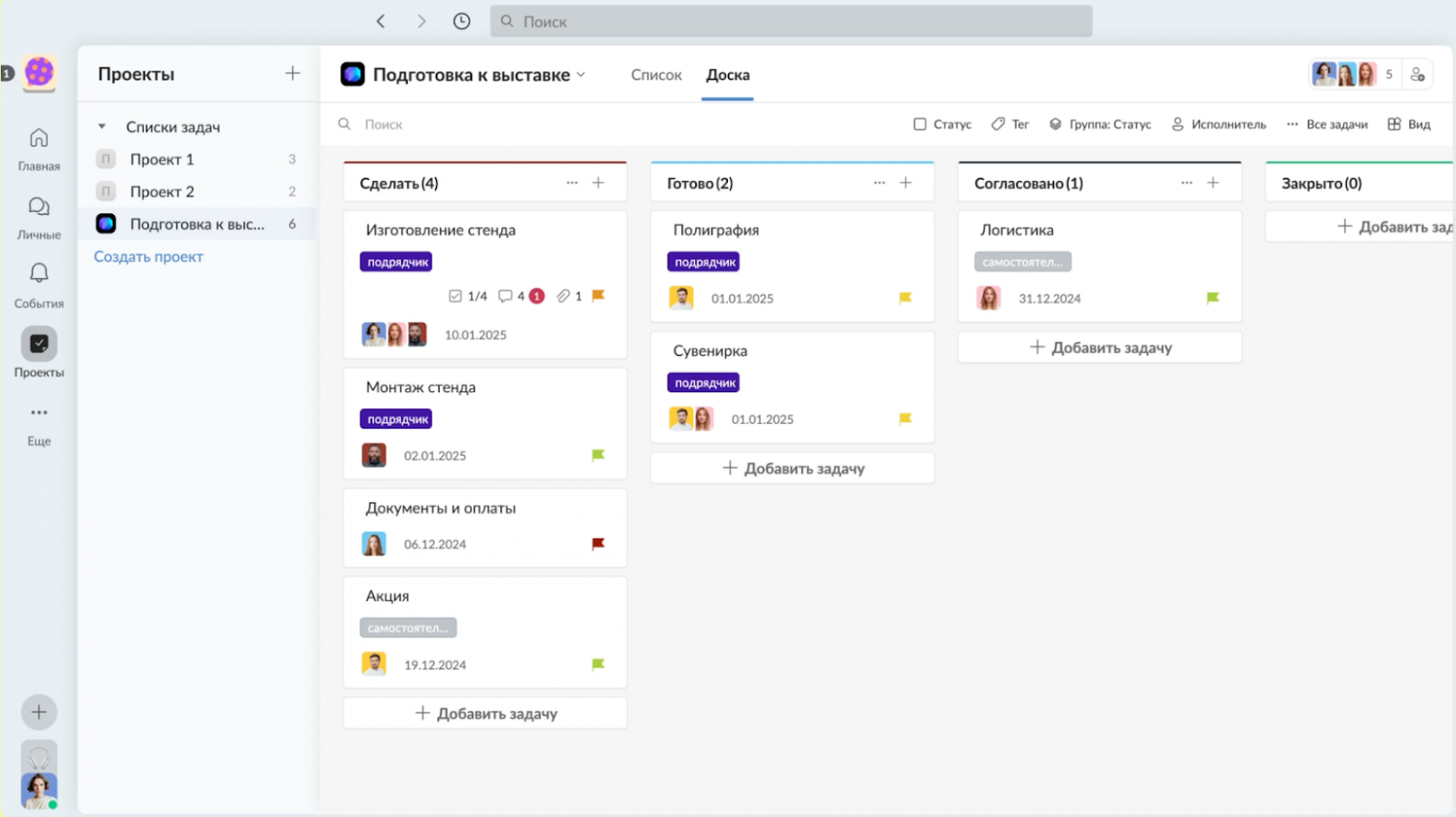Open the Главная home icon in sidebar
Viewport: 1456px width, 817px height.
pos(38,138)
